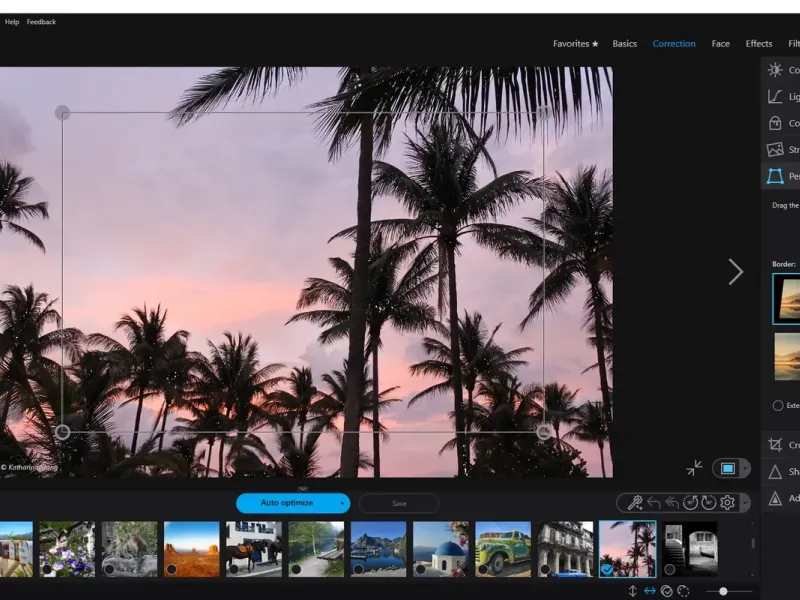Open the Feedback menu
The image size is (800, 600).
pyautogui.click(x=41, y=22)
